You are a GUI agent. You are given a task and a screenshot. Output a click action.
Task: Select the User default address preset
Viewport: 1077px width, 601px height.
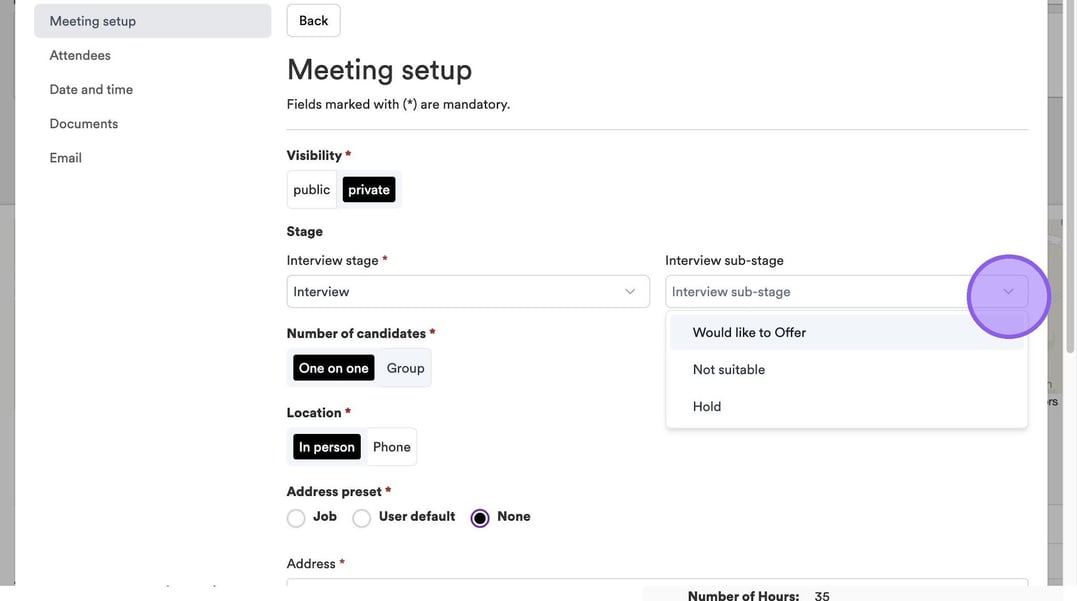tap(362, 518)
